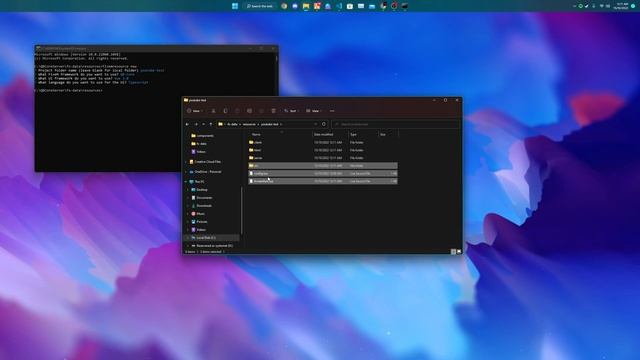Open Desktop under This PC
Screen dimensions: 640x360
pos(199,190)
